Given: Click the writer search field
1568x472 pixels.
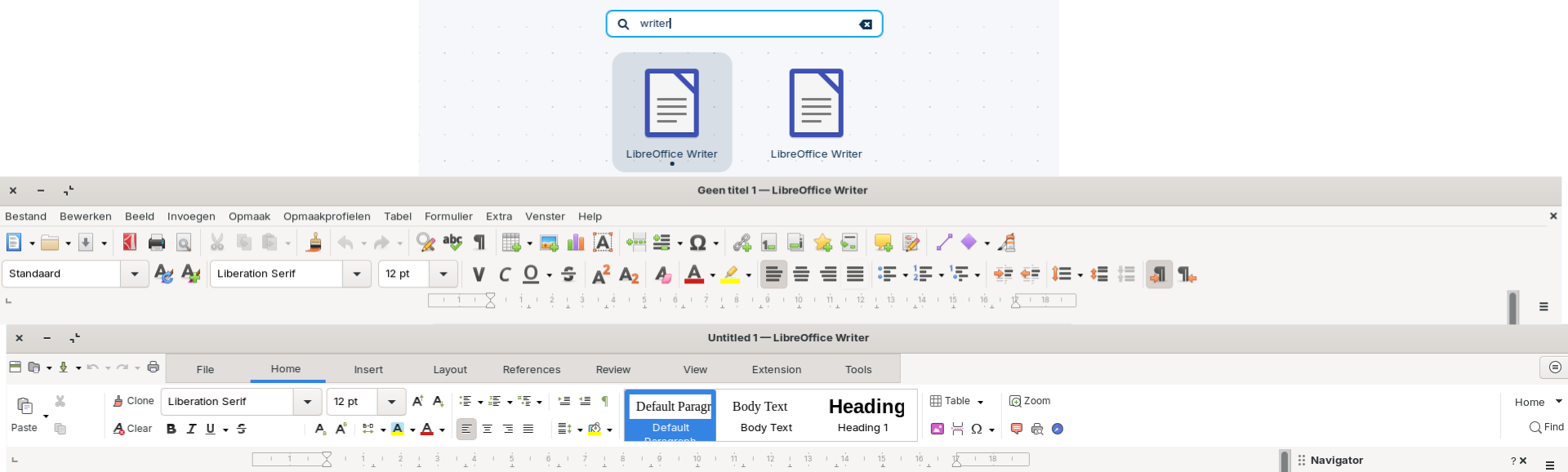Looking at the screenshot, I should tap(744, 24).
